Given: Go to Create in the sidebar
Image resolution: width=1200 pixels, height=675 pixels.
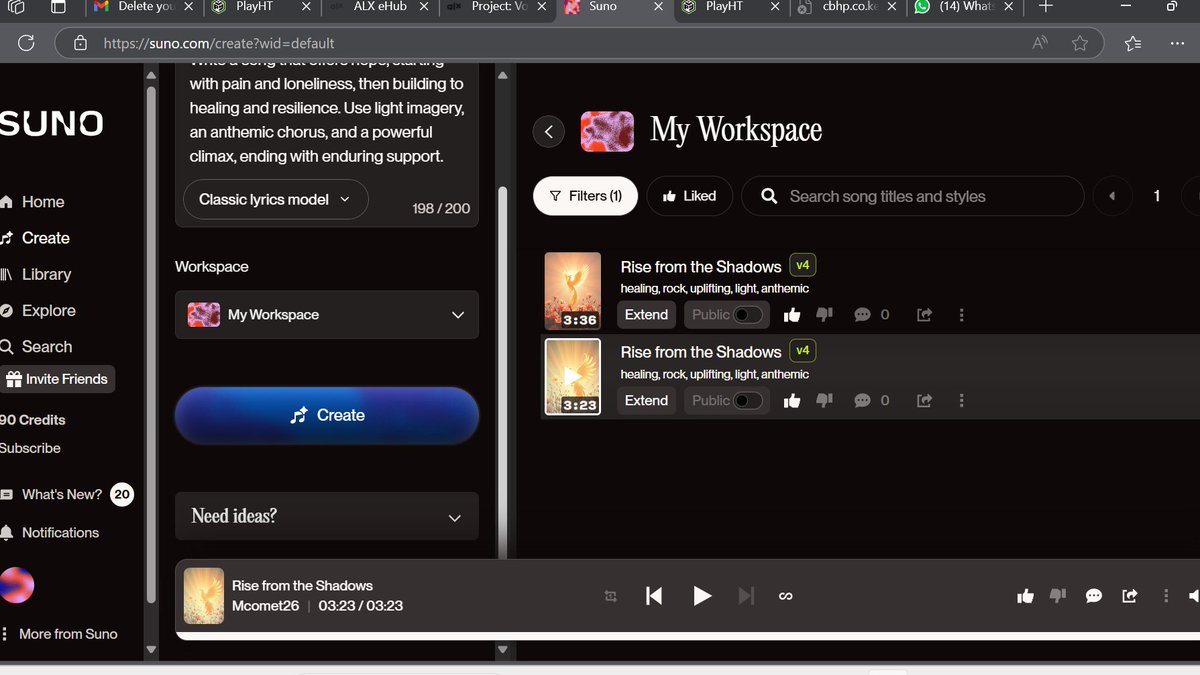Looking at the screenshot, I should point(35,238).
